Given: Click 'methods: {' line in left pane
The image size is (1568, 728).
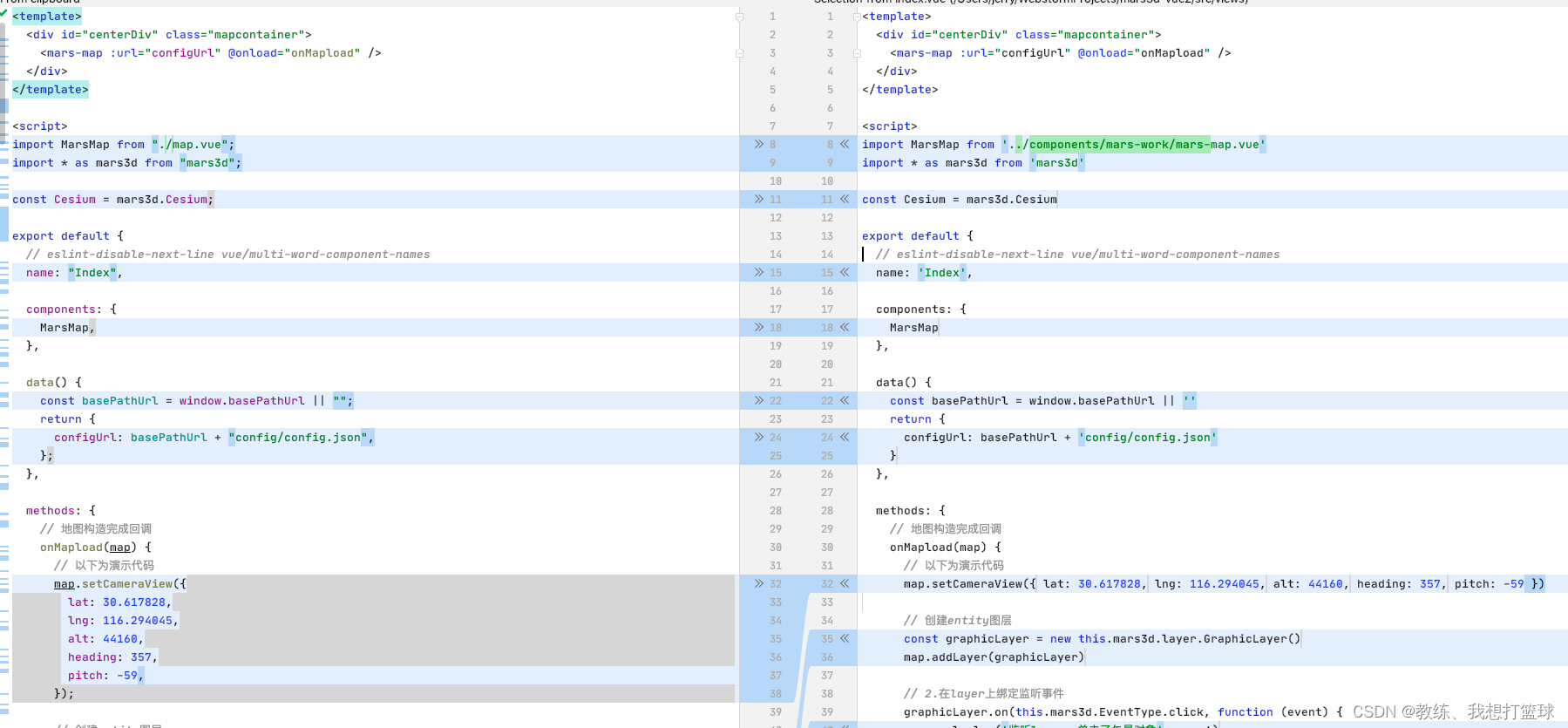Looking at the screenshot, I should click(61, 511).
